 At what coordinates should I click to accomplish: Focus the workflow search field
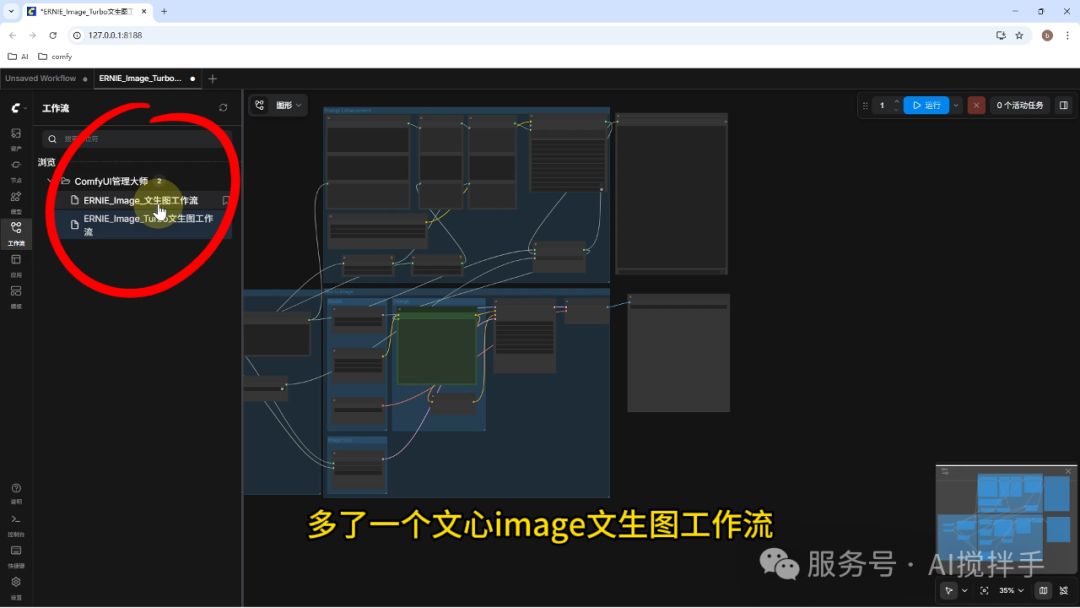[x=136, y=139]
